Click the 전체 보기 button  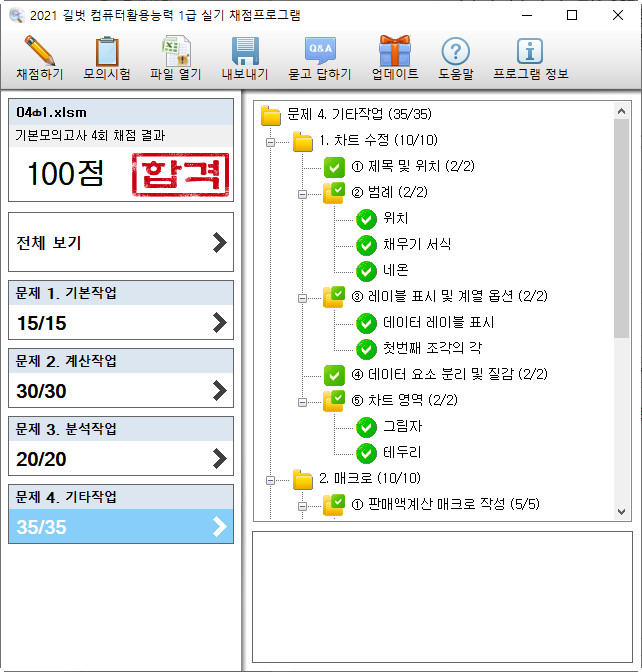tap(120, 243)
